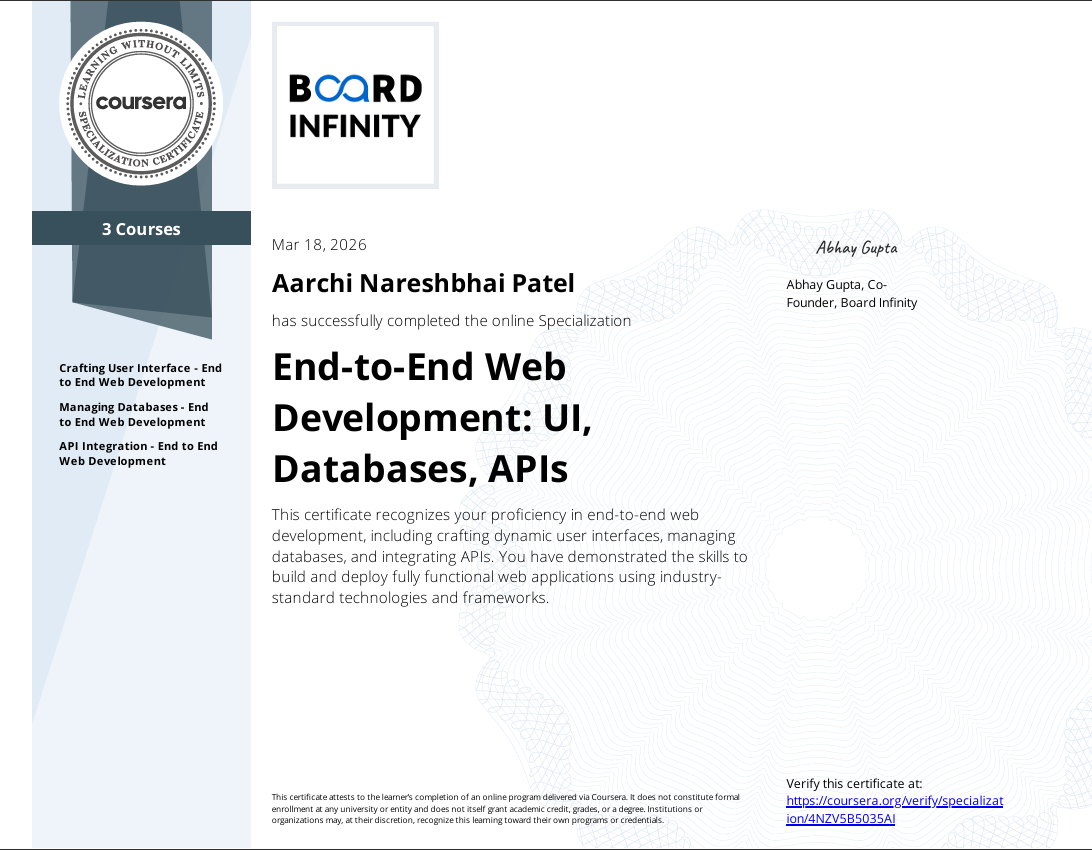Click the Coursera specialization seal emblem
This screenshot has width=1092, height=850.
(x=141, y=100)
